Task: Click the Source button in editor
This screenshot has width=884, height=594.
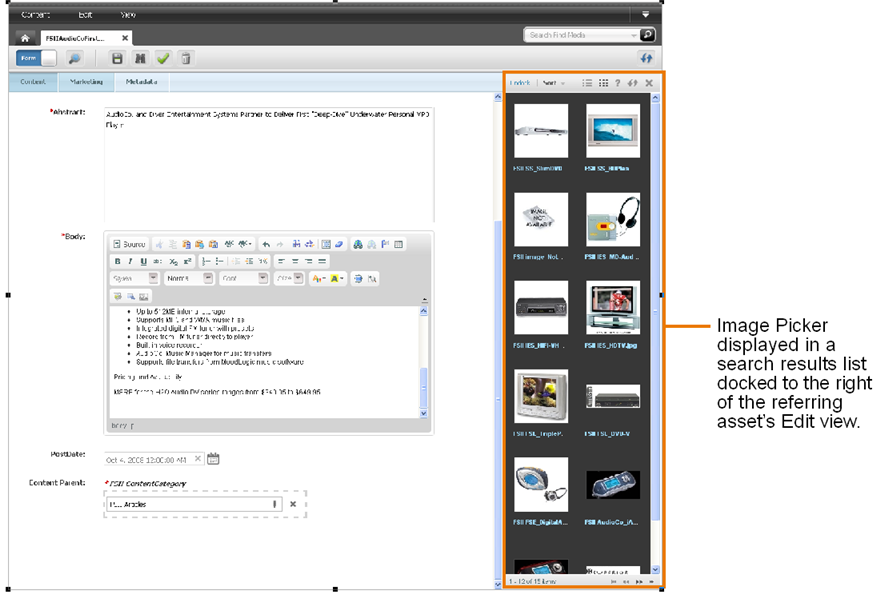Action: (x=129, y=244)
